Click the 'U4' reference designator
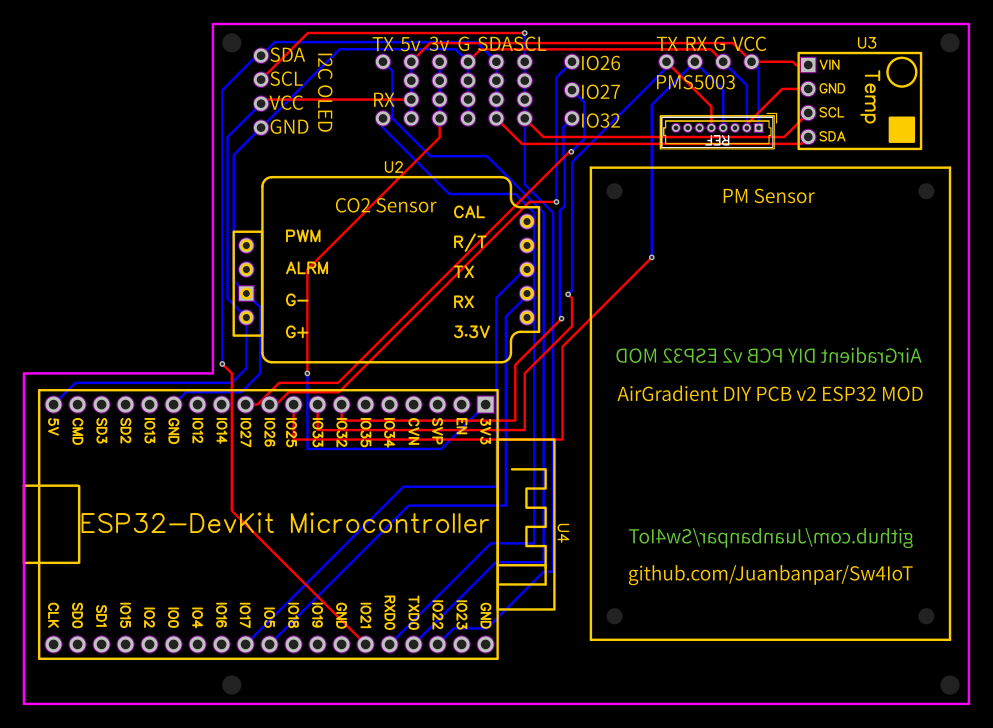This screenshot has height=728, width=993. 563,532
